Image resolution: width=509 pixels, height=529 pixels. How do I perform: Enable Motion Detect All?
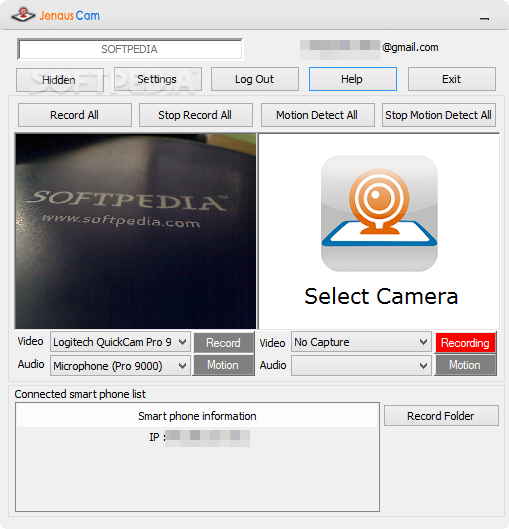click(317, 115)
